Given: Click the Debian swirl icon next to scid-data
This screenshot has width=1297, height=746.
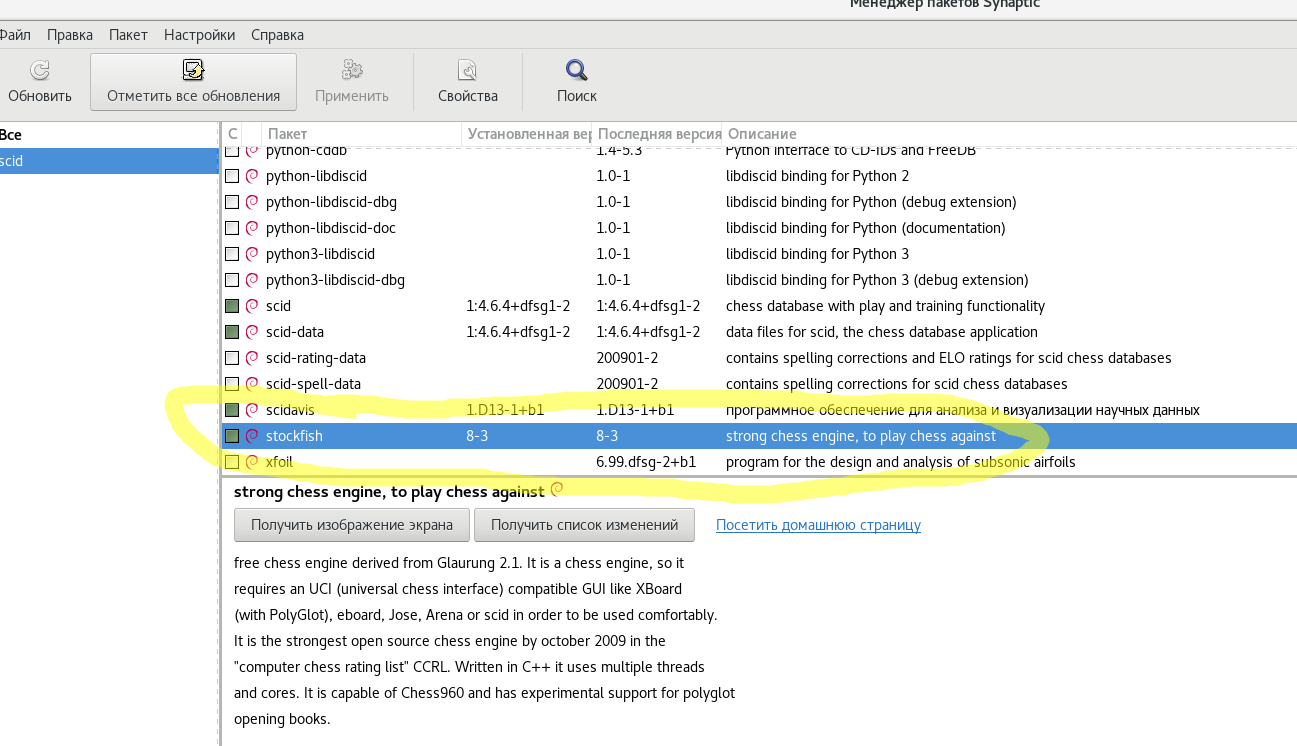Looking at the screenshot, I should click(x=252, y=332).
